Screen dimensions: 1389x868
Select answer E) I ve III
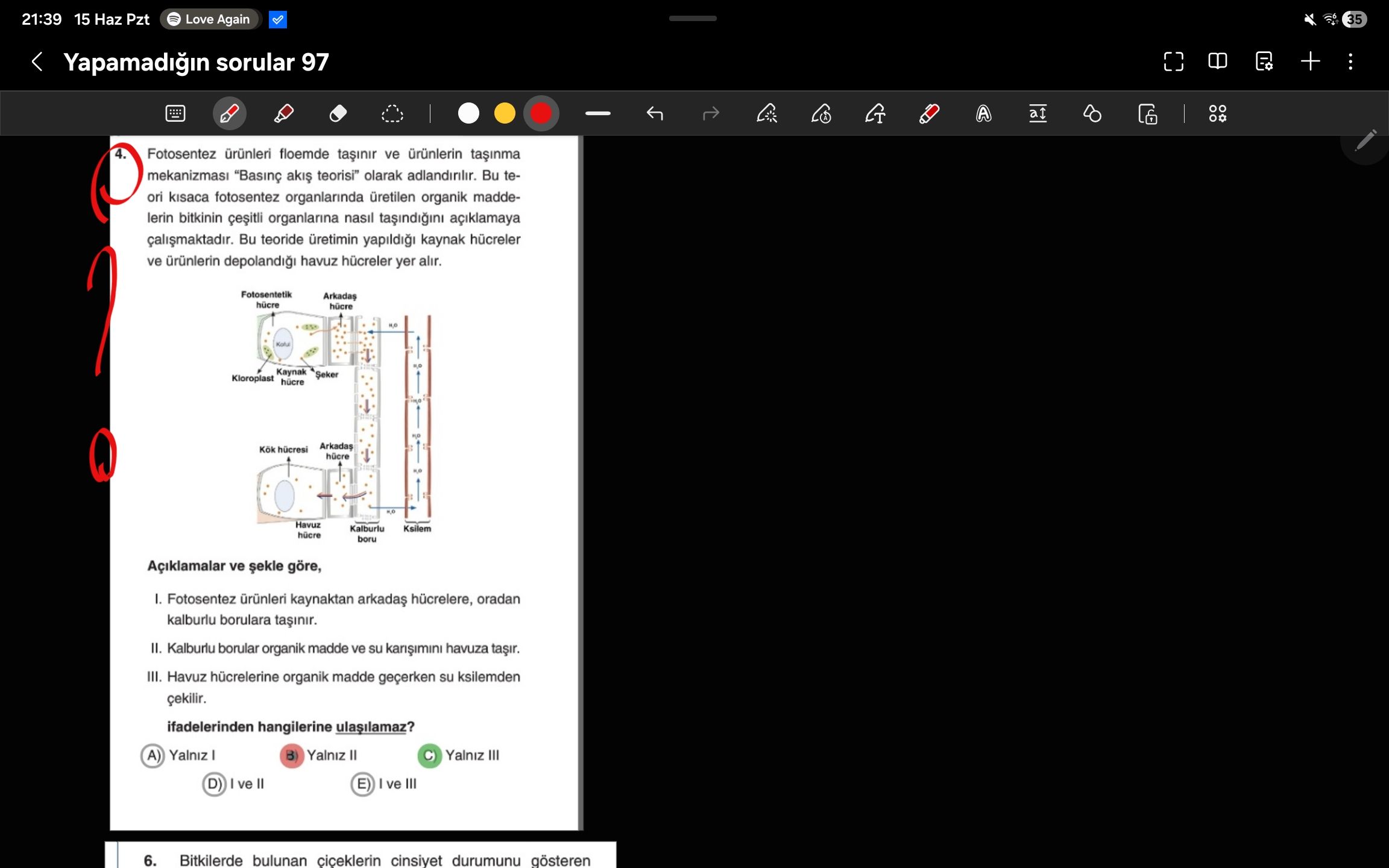click(384, 784)
